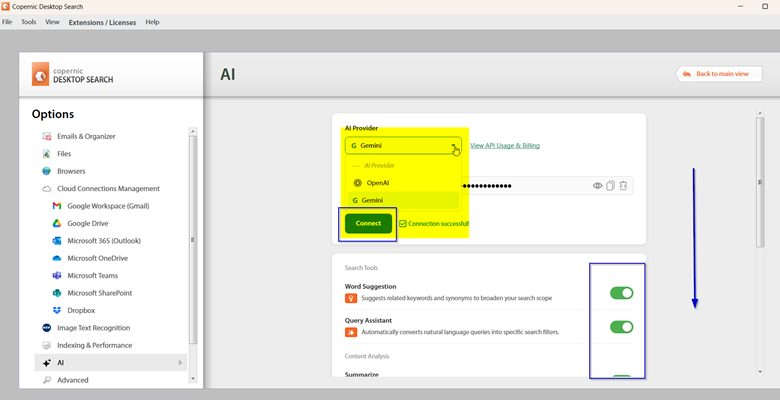This screenshot has height=400, width=780.
Task: Click the Microsoft OneDrive cloud icon
Action: (x=57, y=258)
